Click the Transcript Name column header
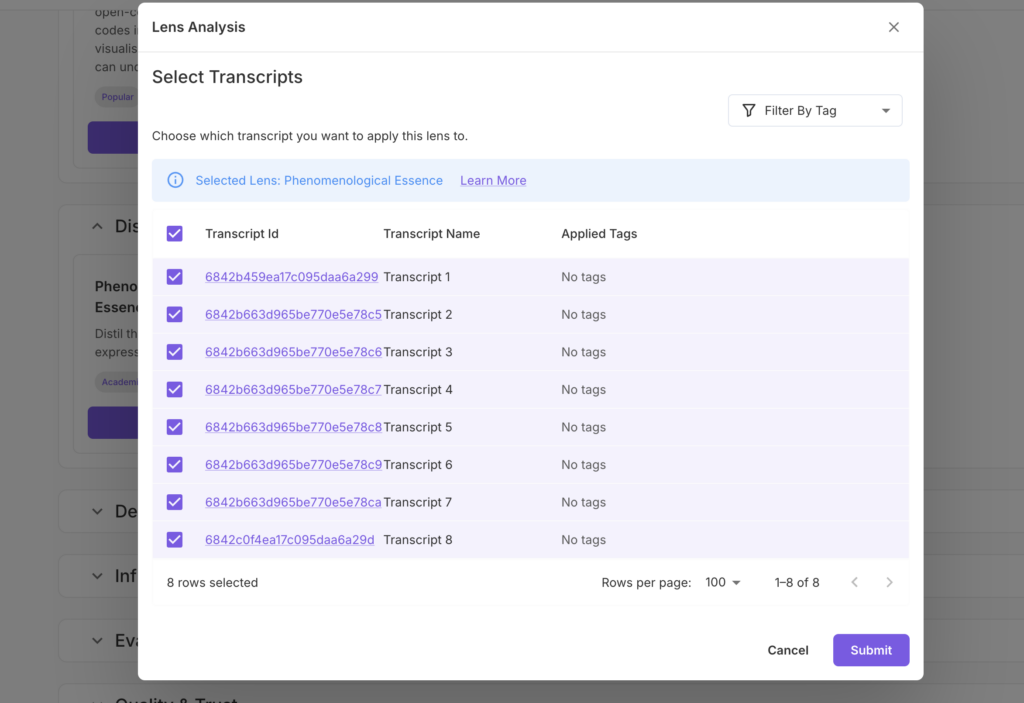 [431, 234]
